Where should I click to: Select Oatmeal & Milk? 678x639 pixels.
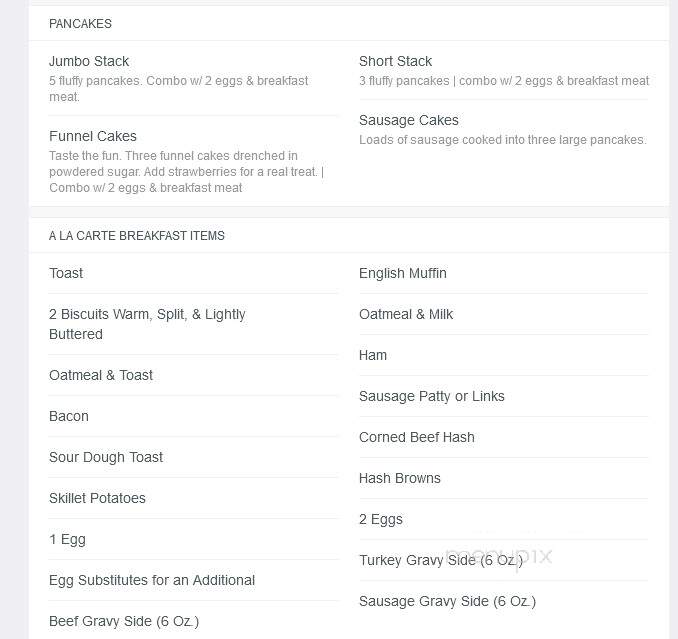(406, 314)
